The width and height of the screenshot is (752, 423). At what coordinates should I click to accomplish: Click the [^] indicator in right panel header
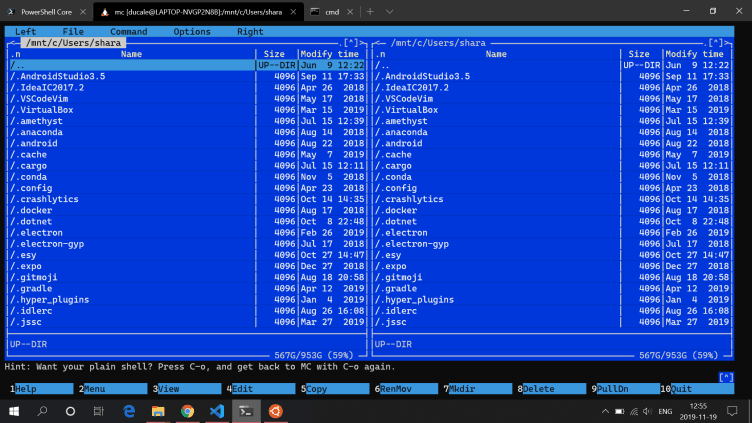714,43
